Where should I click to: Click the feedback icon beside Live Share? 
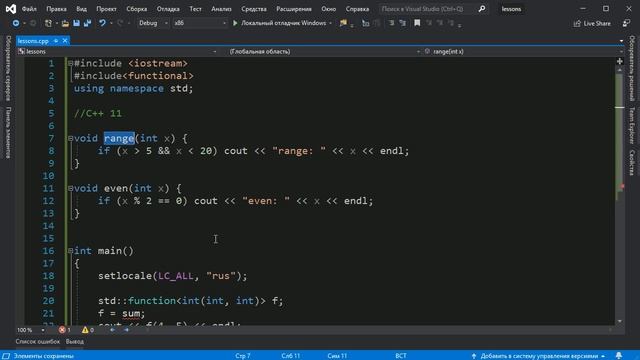tap(626, 24)
